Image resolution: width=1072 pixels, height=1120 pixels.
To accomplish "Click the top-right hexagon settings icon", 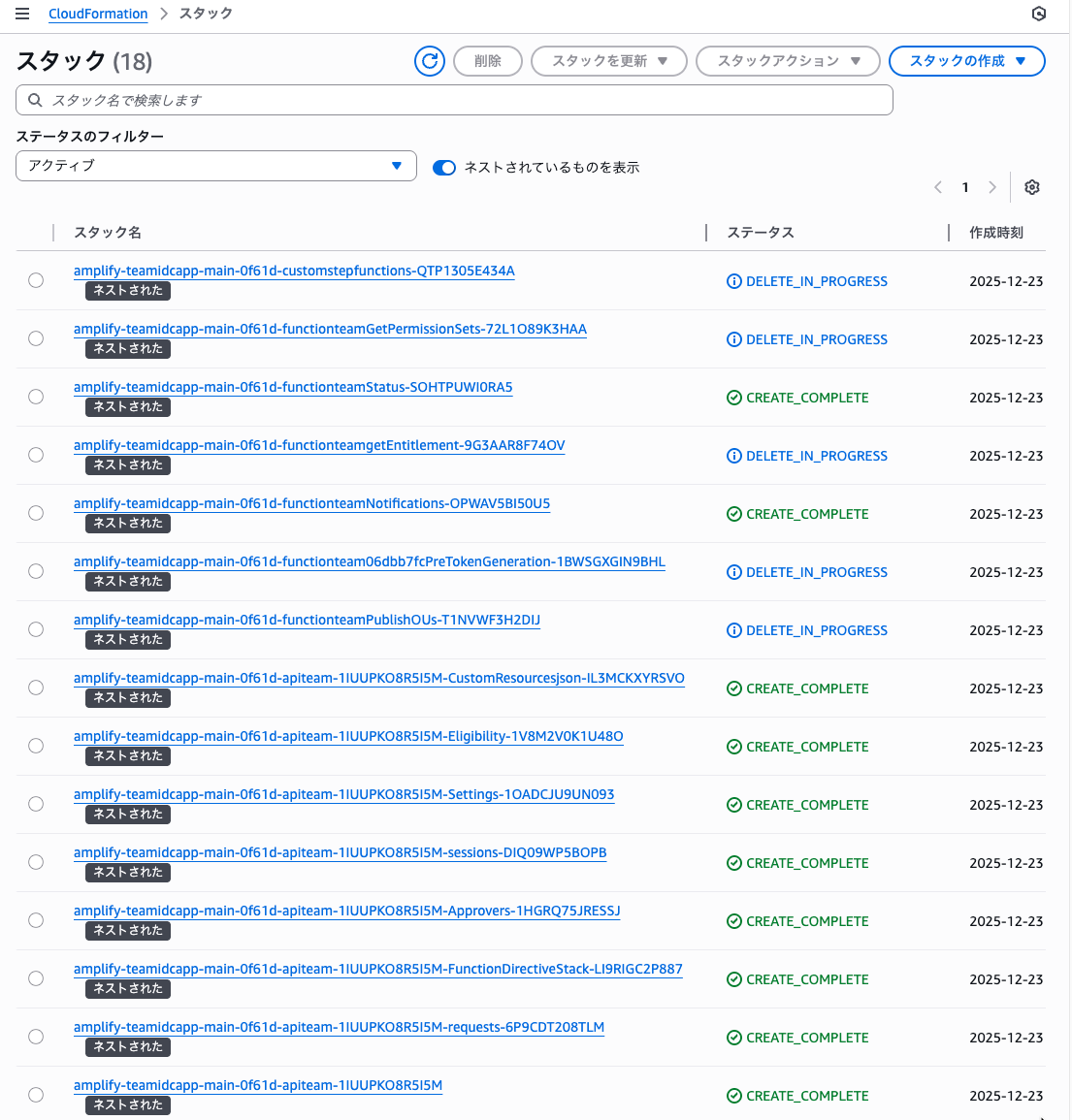I will coord(1039,14).
